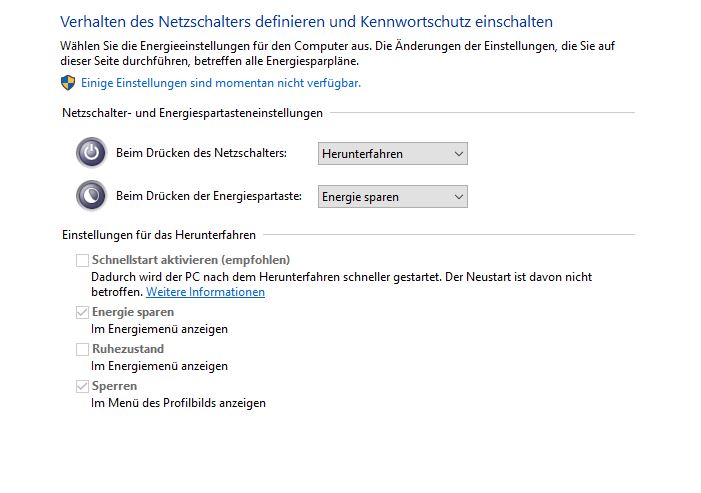701x493 pixels.
Task: Enable Schnellstart aktivieren checkbox
Action: point(82,260)
